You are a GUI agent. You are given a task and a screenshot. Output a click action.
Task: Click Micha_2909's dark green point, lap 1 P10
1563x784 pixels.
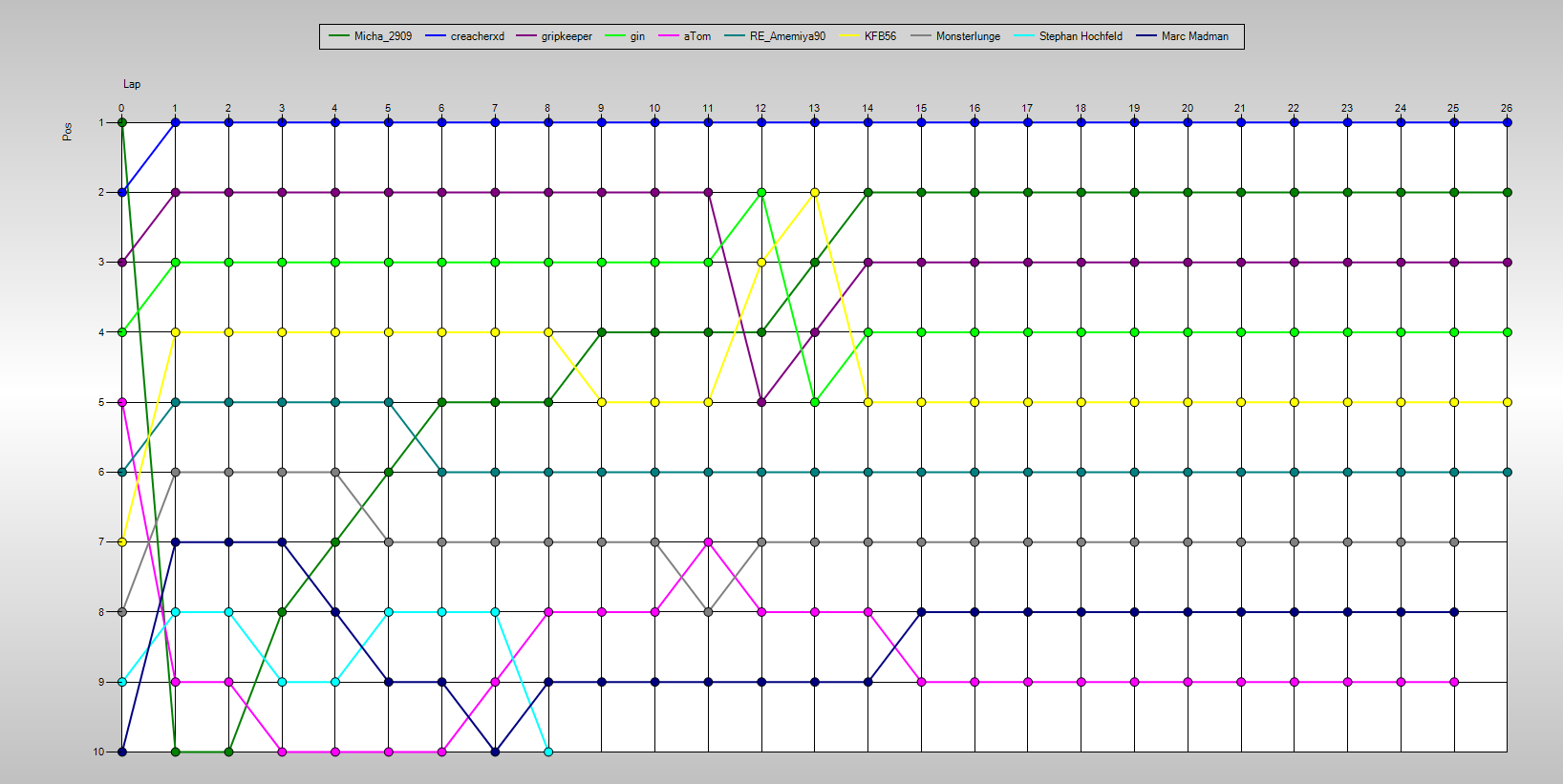coord(175,752)
